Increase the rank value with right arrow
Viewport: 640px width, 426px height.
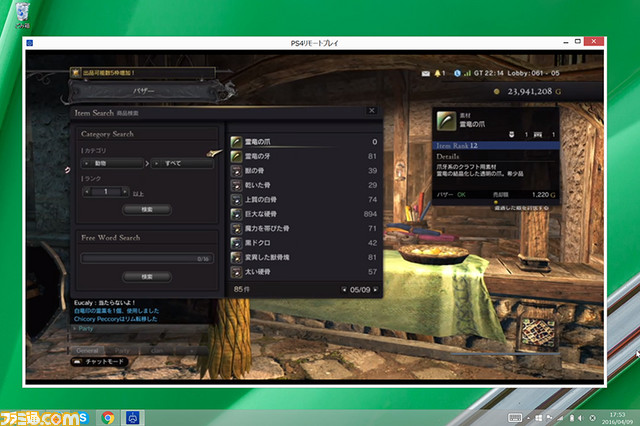(x=125, y=191)
